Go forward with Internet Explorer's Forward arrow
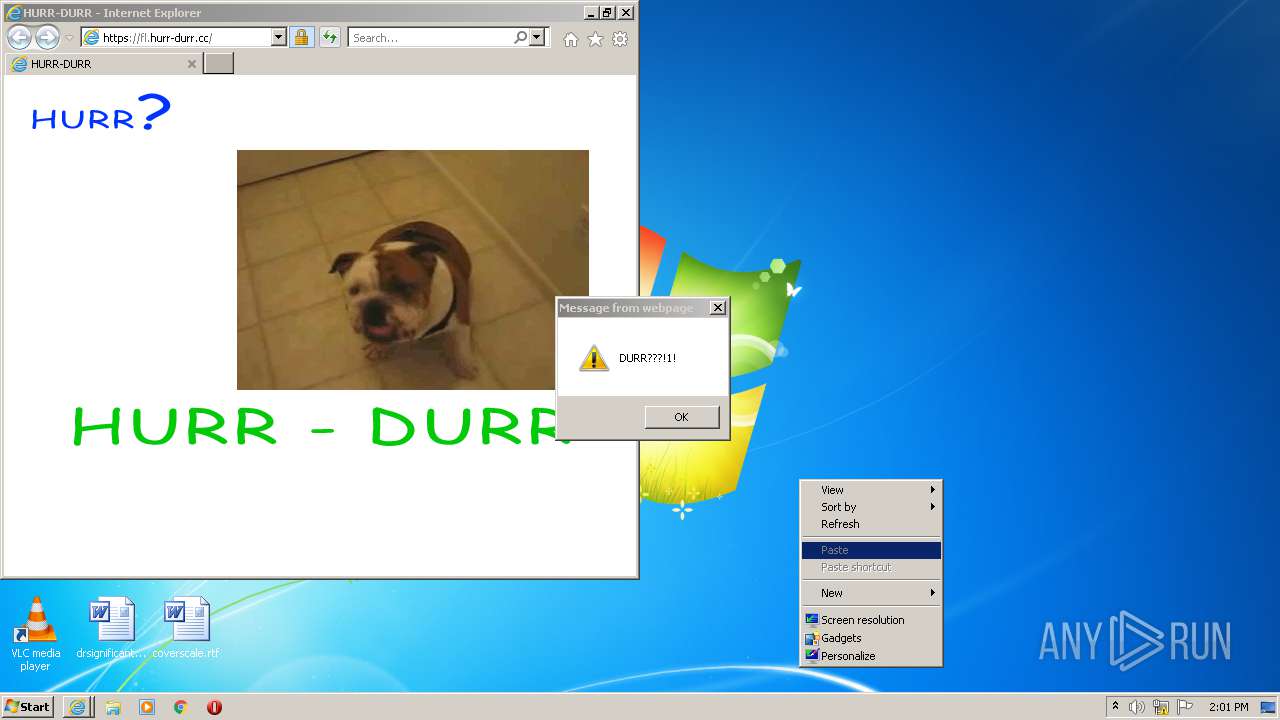This screenshot has width=1280, height=720. point(47,38)
